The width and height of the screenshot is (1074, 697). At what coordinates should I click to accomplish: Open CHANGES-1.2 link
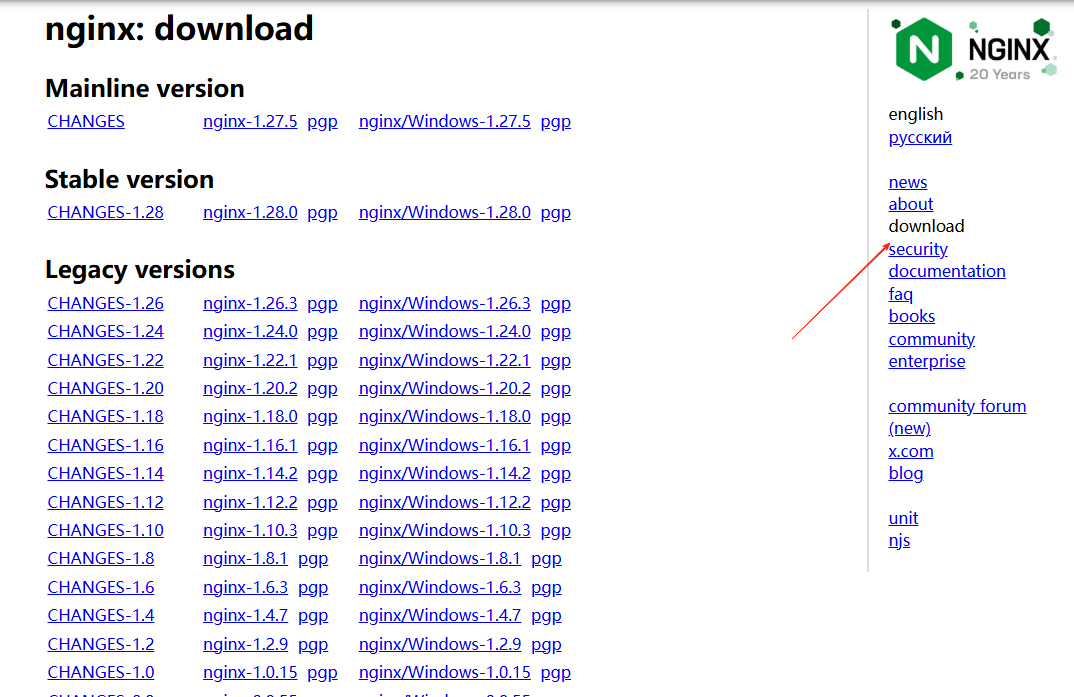pyautogui.click(x=101, y=644)
